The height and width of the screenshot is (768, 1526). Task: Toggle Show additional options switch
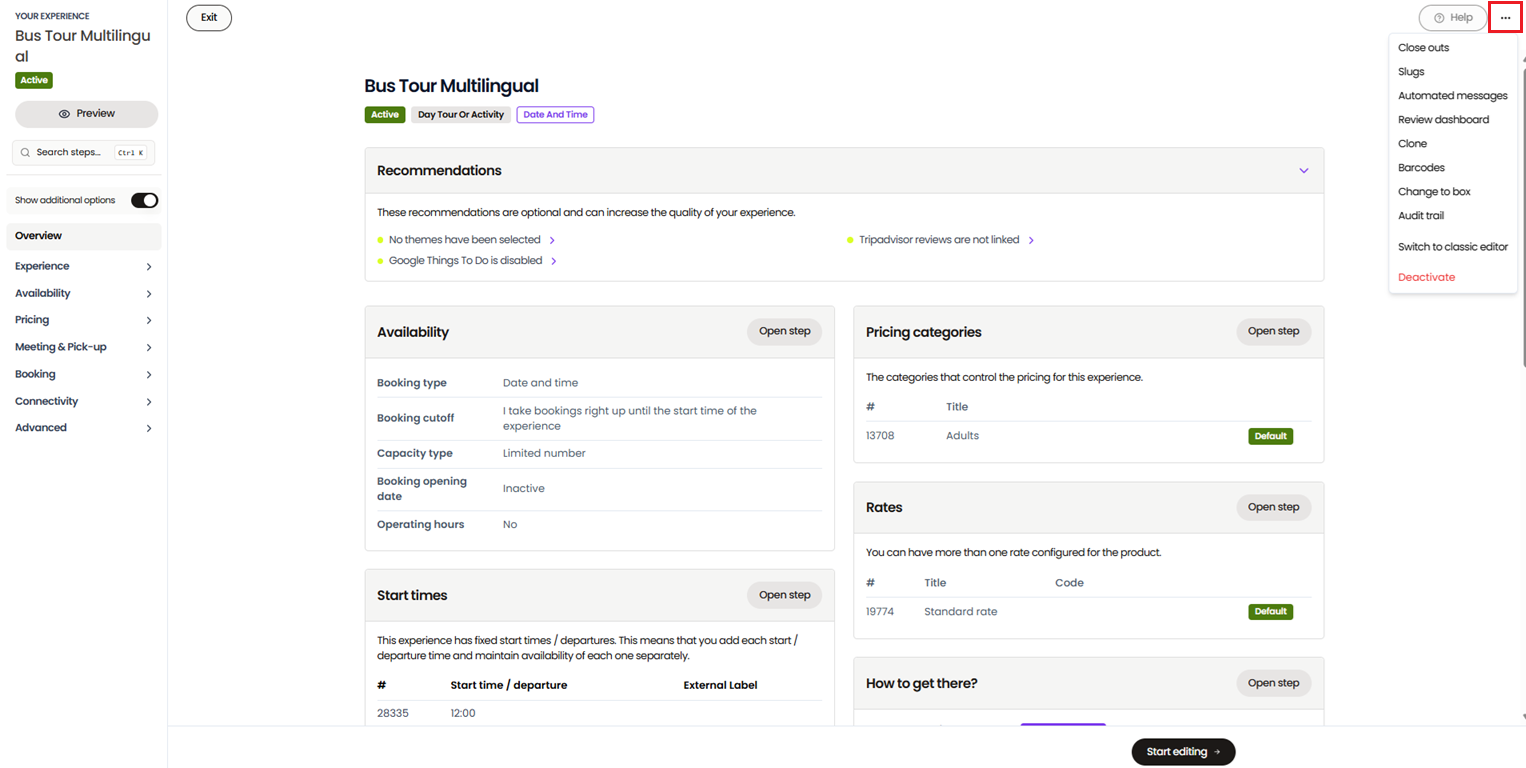point(145,200)
